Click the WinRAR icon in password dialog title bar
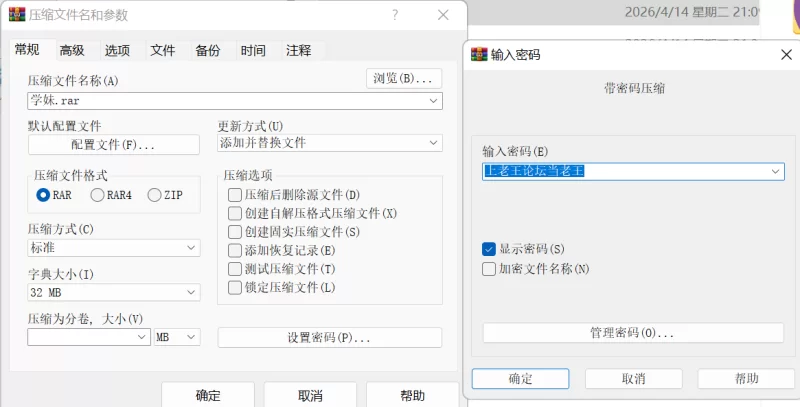 tap(479, 55)
